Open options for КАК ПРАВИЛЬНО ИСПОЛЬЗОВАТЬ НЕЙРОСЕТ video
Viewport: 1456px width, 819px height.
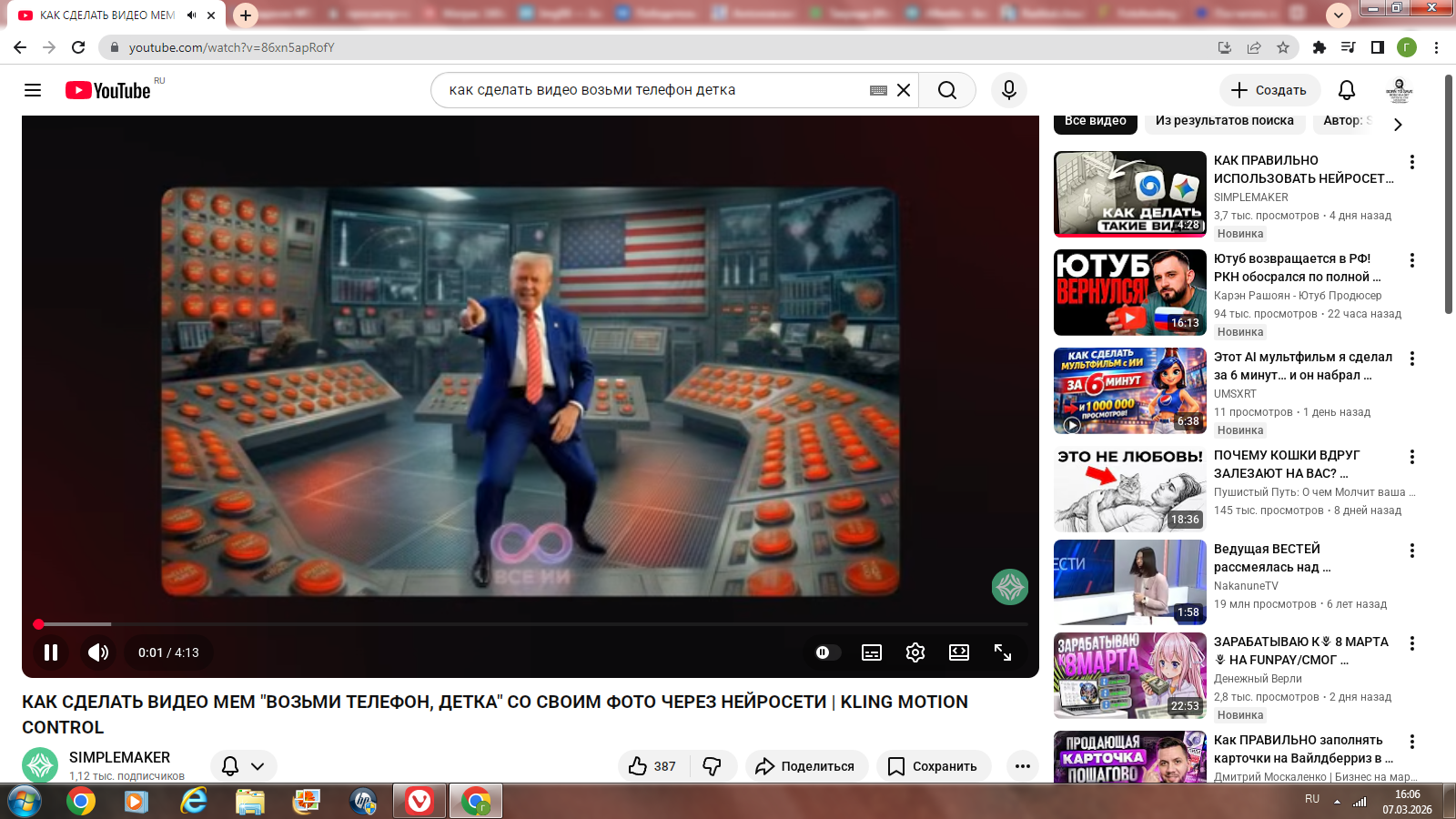pos(1412,162)
